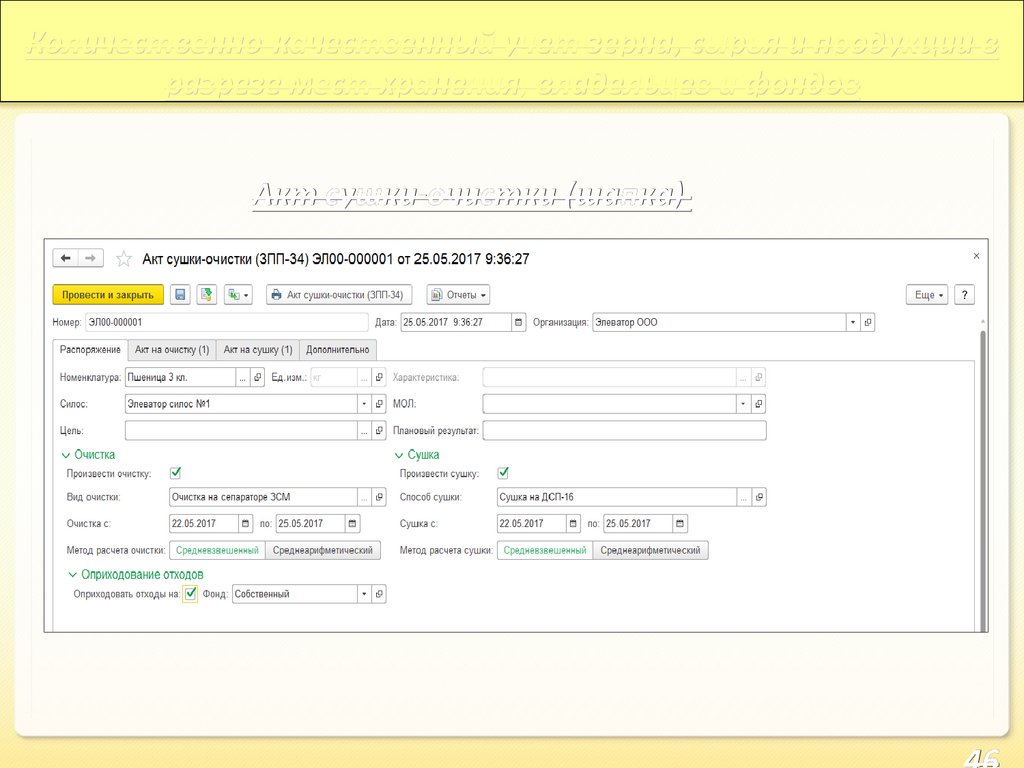This screenshot has height=768, width=1024.
Task: Open help with question mark button
Action: (964, 295)
